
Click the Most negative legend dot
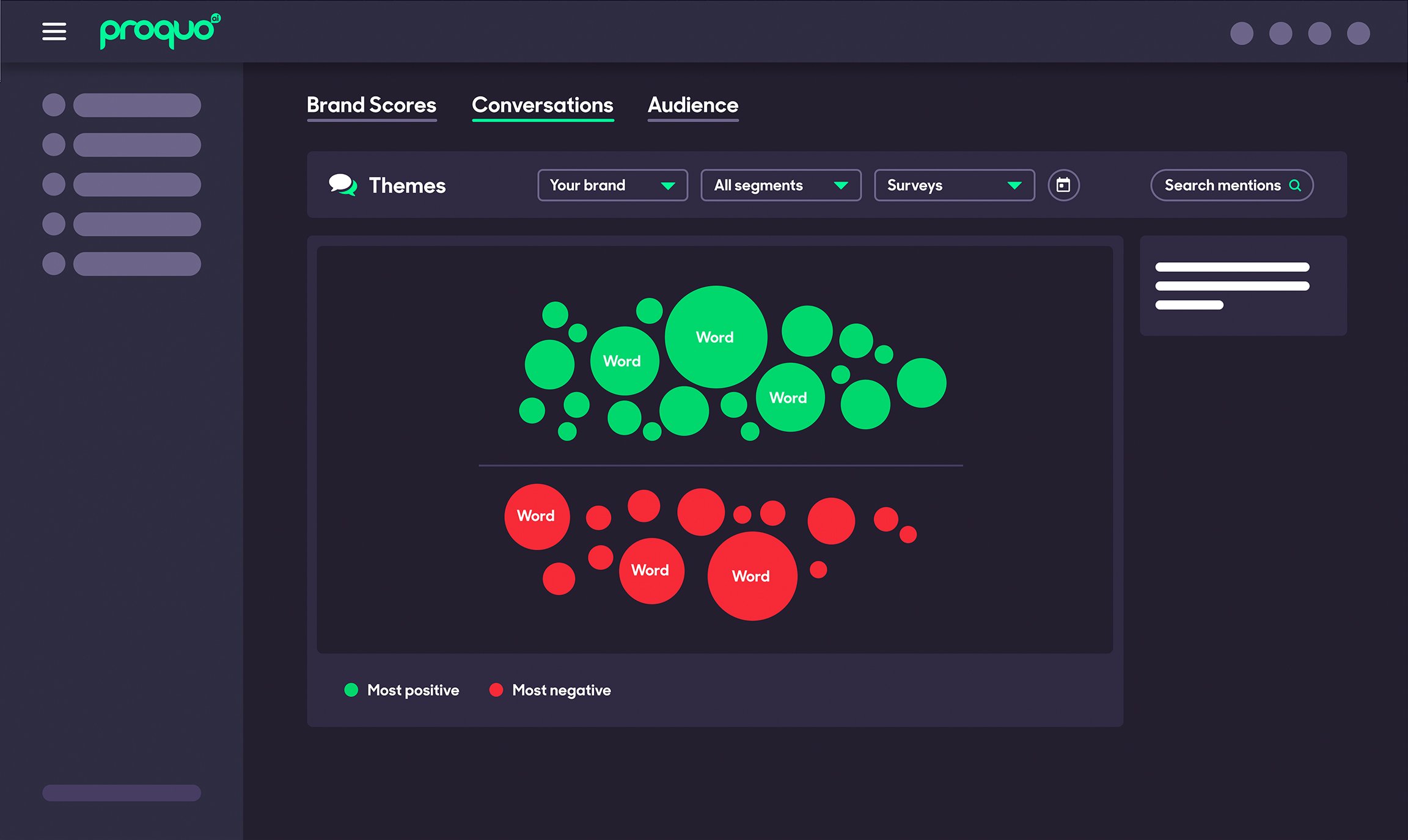[x=496, y=690]
